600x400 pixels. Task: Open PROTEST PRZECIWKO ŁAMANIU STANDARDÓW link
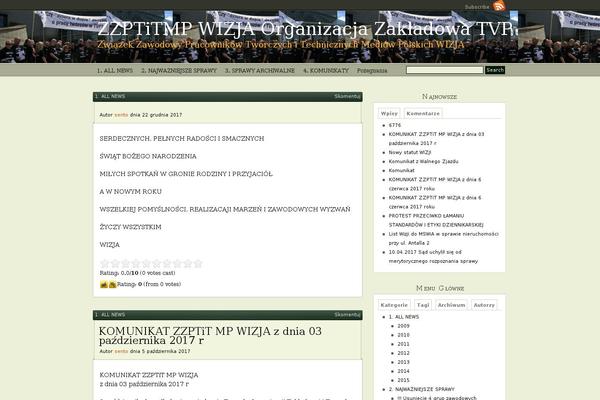coord(436,220)
